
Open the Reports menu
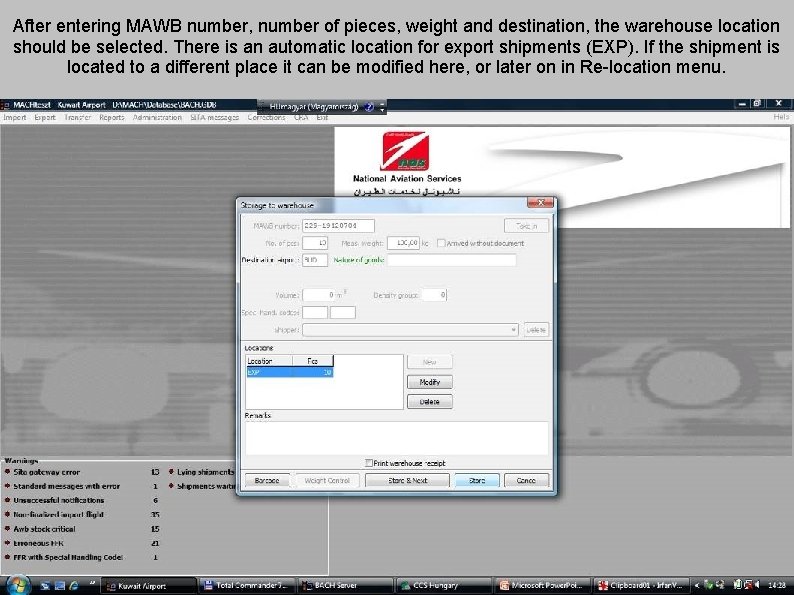(x=111, y=117)
